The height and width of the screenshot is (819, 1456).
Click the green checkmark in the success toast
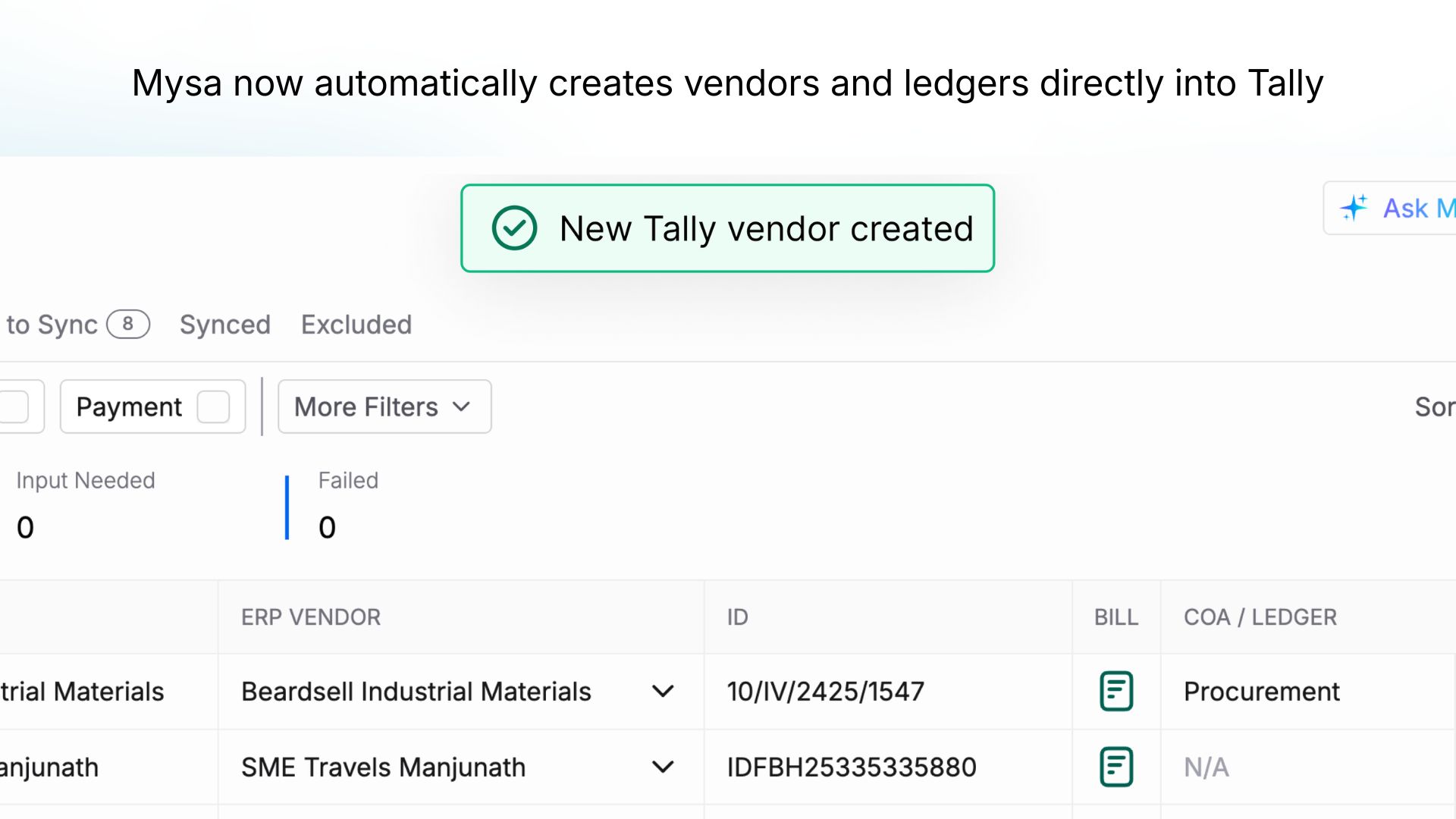click(515, 228)
